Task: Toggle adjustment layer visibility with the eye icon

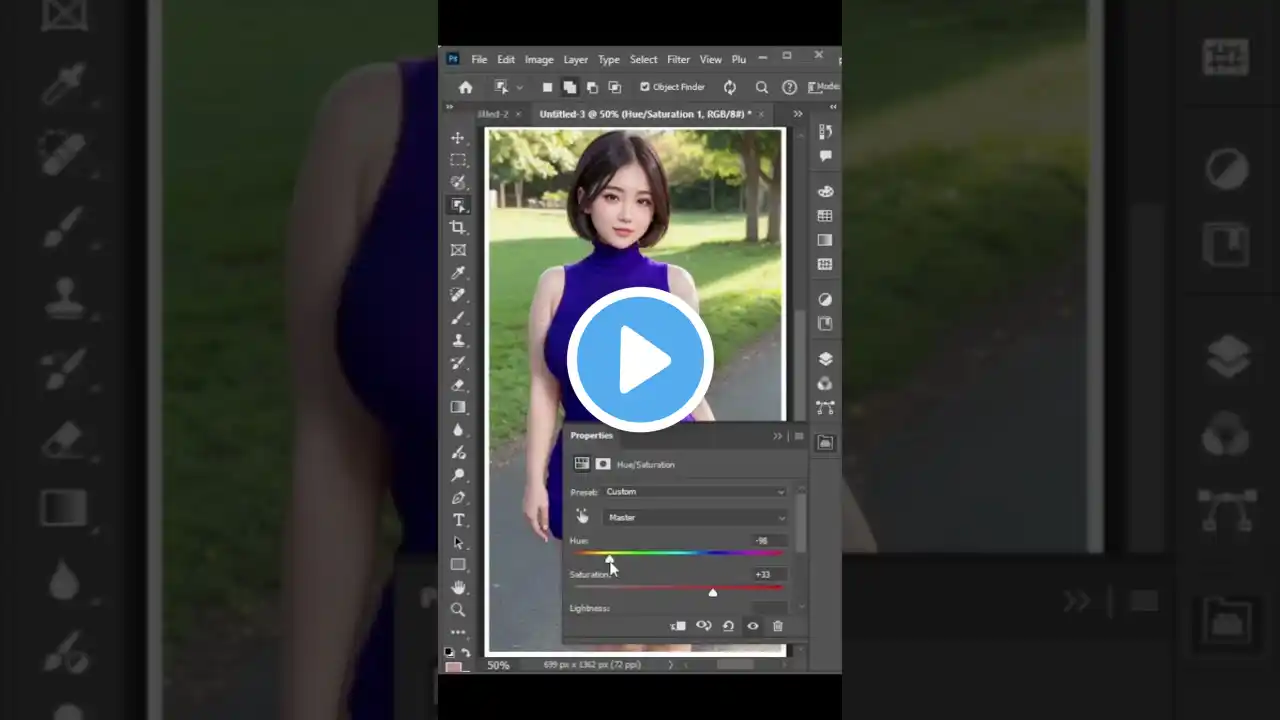Action: click(753, 626)
